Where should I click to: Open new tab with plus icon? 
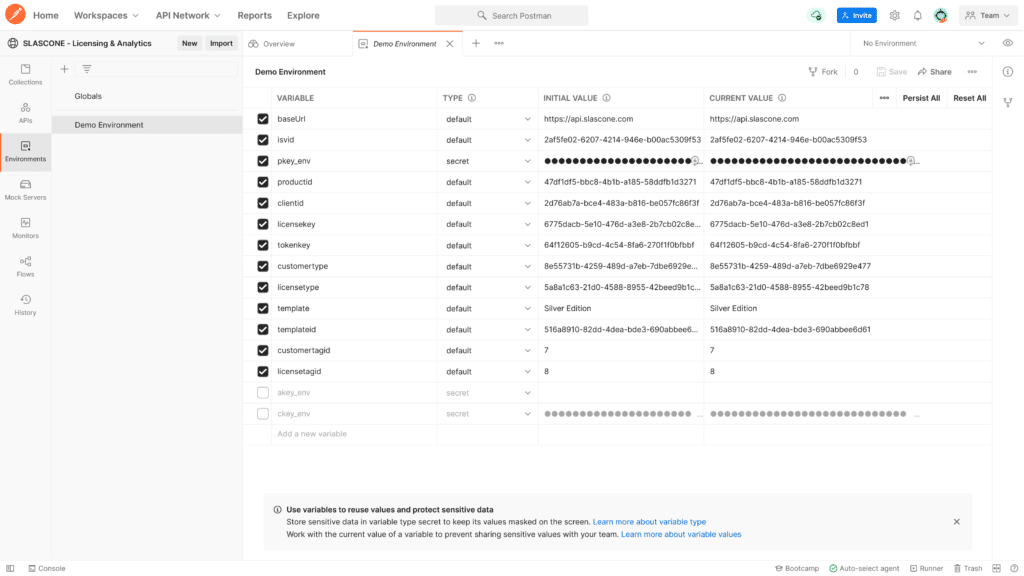point(476,43)
